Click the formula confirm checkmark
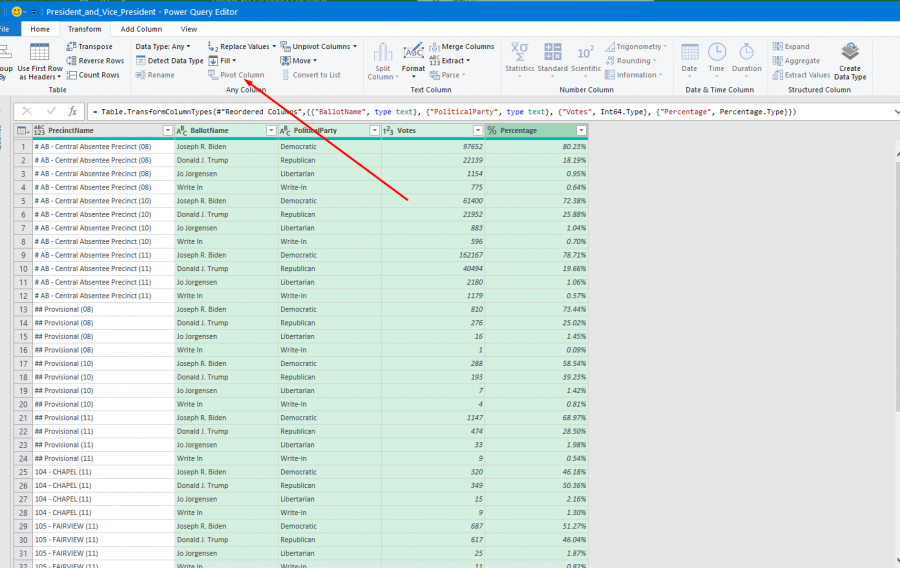Screen dimensions: 900x568 (51, 111)
